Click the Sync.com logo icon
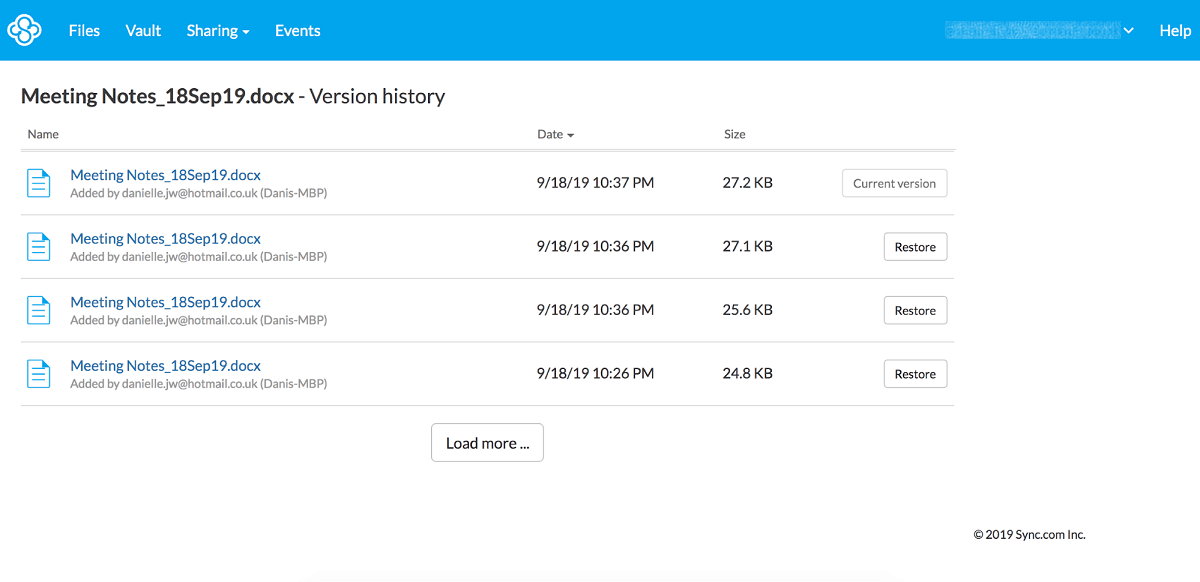This screenshot has height=582, width=1200. [24, 30]
